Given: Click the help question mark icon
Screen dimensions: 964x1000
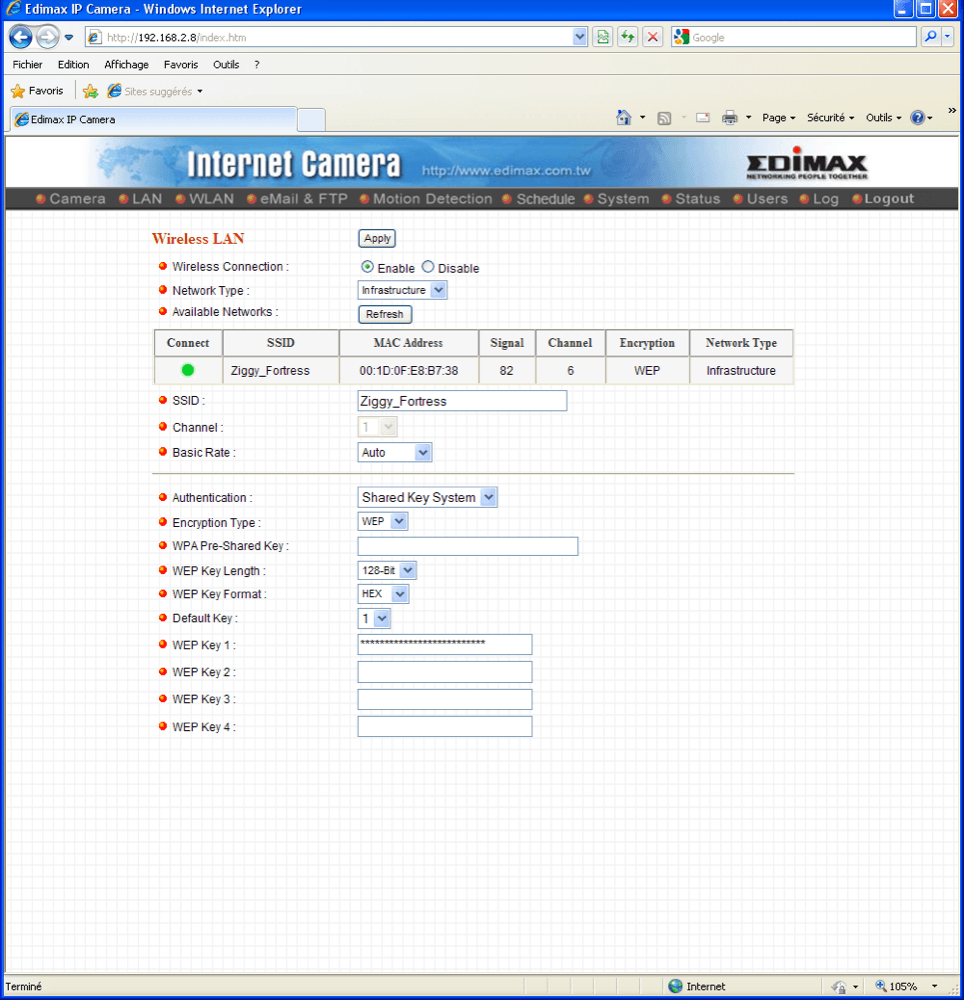Looking at the screenshot, I should 917,117.
